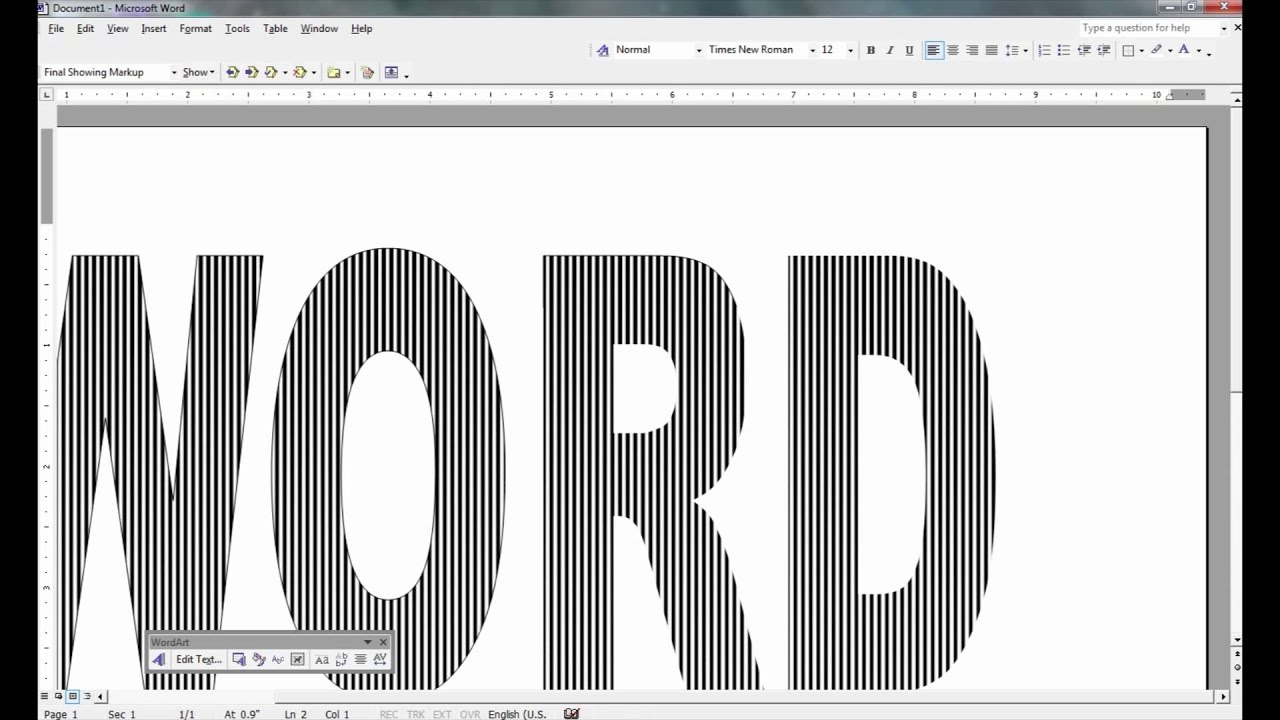Open the Normal style dropdown
The height and width of the screenshot is (720, 1280).
tap(699, 50)
